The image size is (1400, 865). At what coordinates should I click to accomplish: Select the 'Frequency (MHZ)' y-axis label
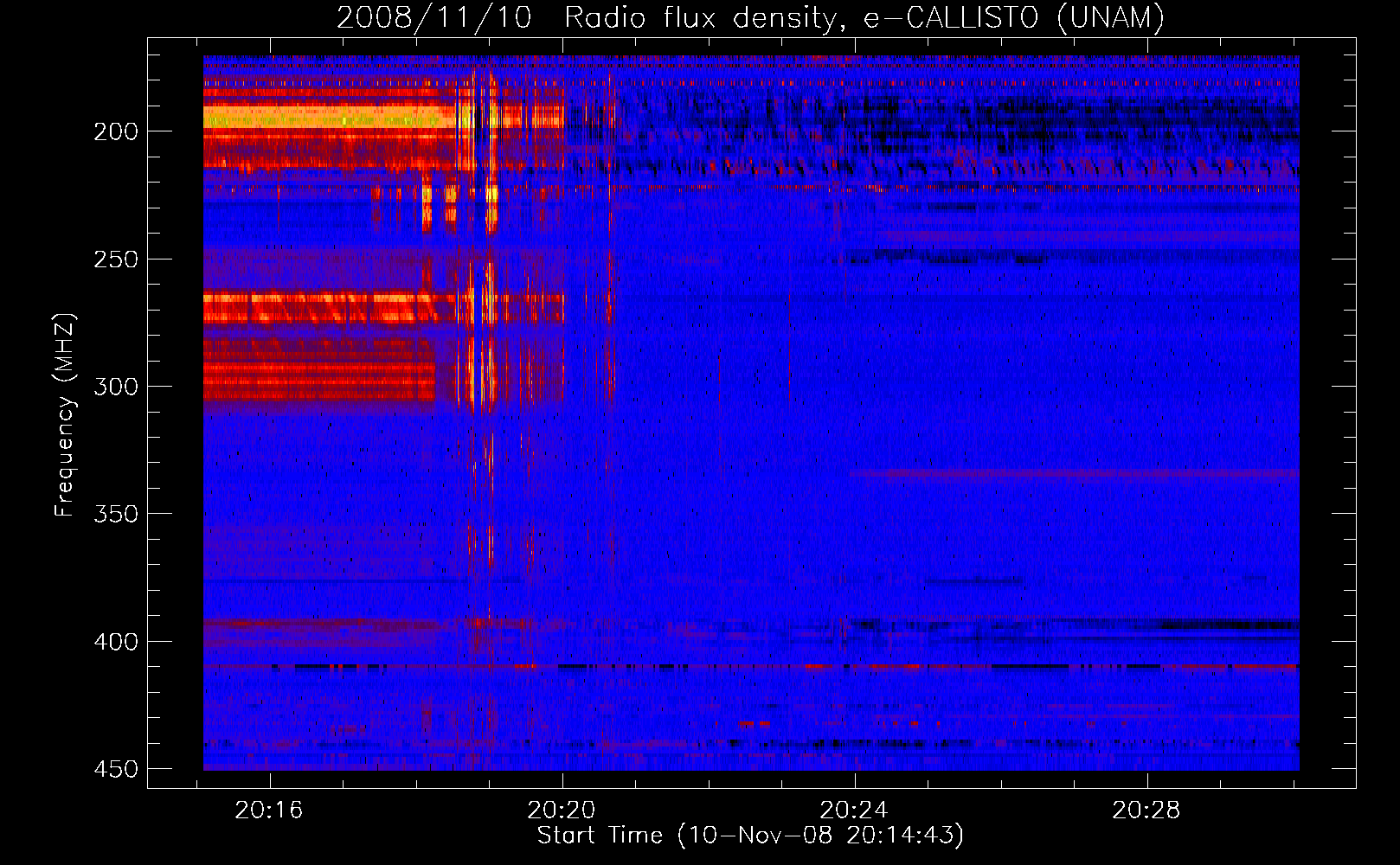click(65, 415)
